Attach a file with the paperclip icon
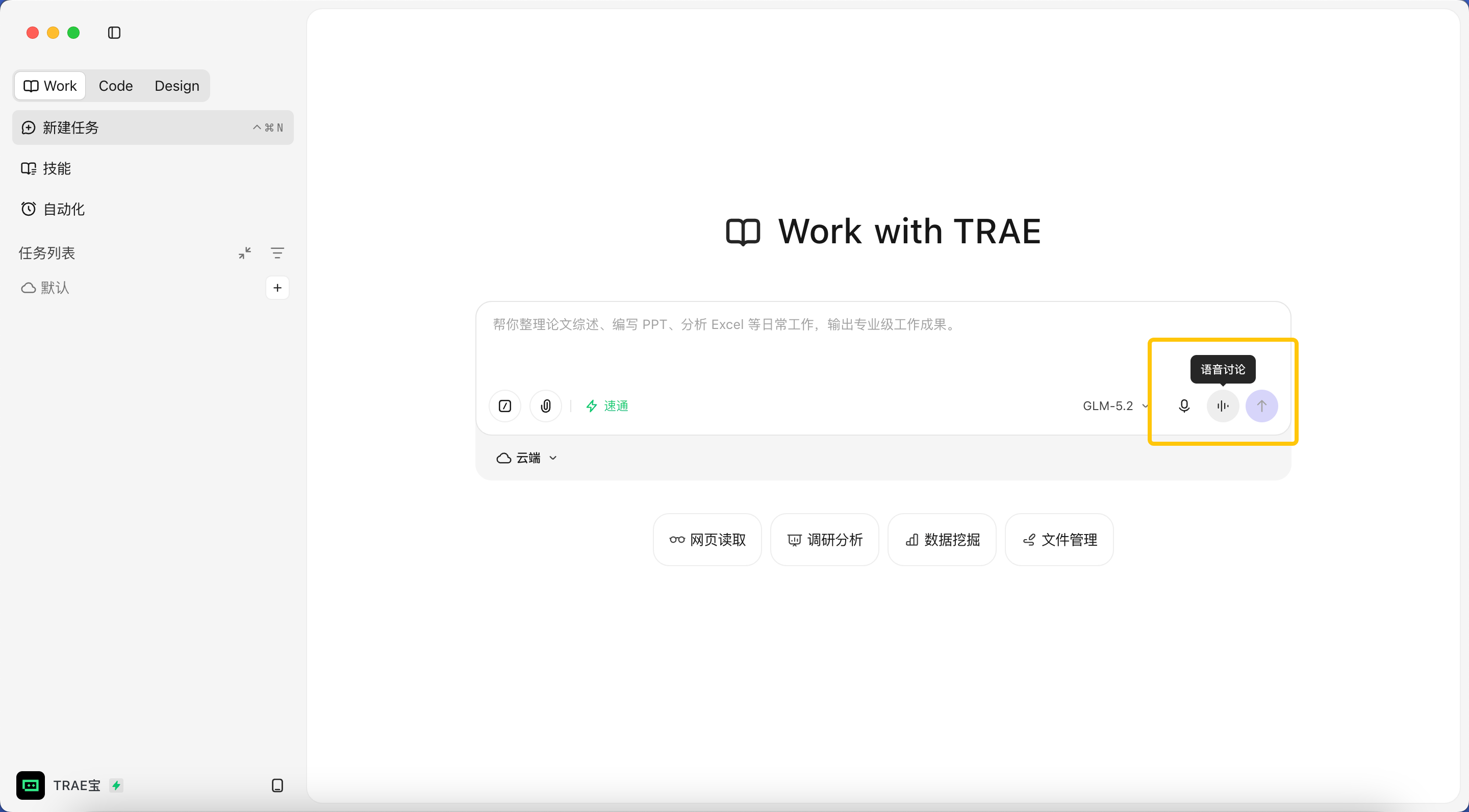 (546, 406)
